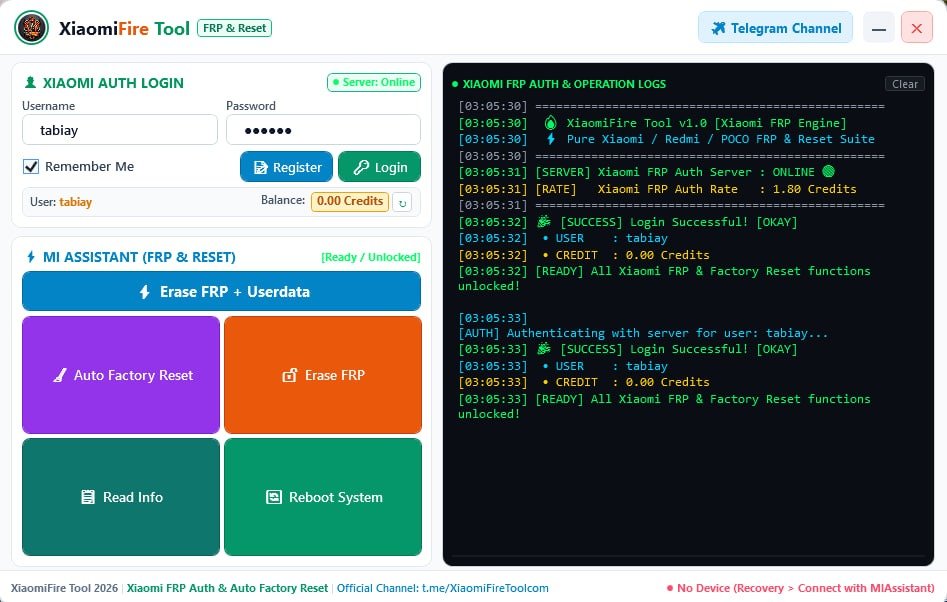Open the Official Channel t.me/XiaomiFireToolcom link
The width and height of the screenshot is (947, 602).
[443, 588]
